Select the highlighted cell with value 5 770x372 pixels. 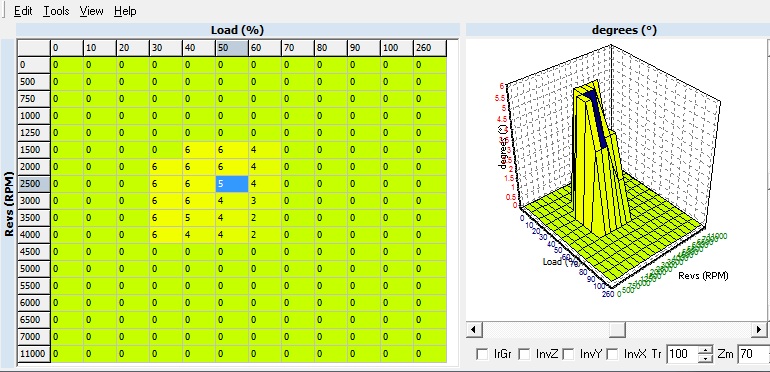[x=232, y=184]
